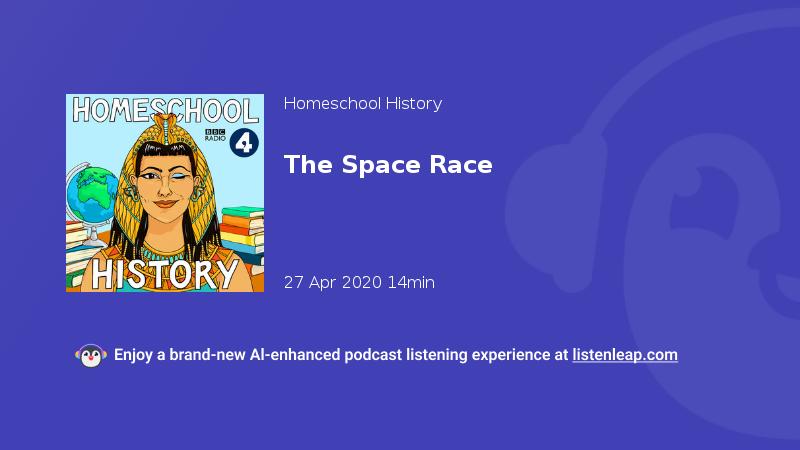Click the date text '27 Apr 2020 14min'
This screenshot has width=800, height=450.
click(359, 282)
